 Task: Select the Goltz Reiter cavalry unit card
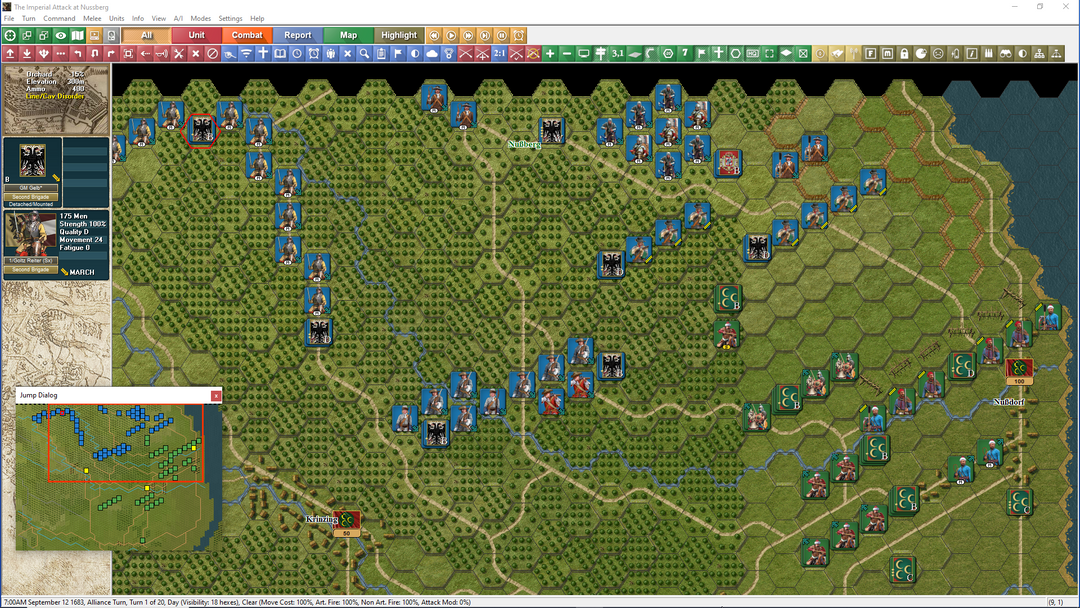[x=56, y=244]
